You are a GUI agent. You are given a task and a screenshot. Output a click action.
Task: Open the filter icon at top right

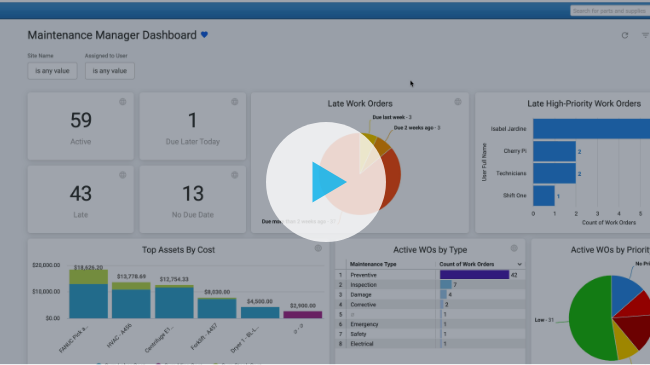(645, 36)
